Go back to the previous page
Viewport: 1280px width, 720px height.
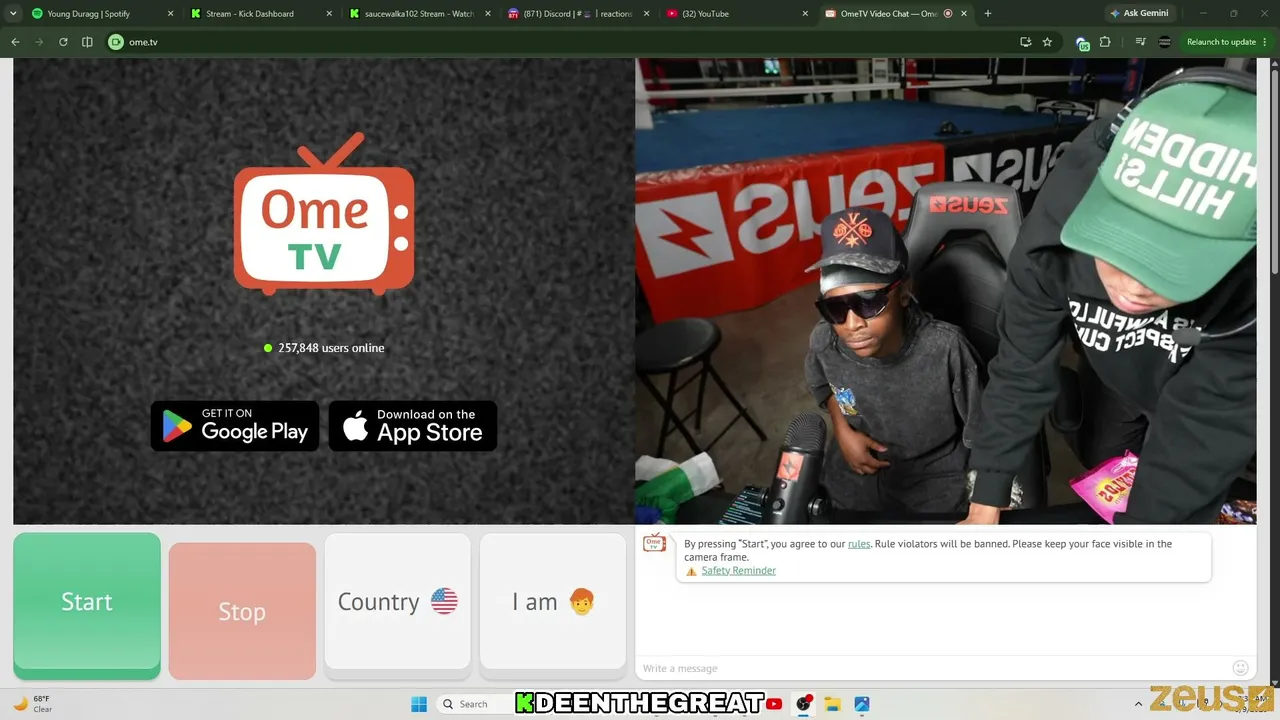(15, 42)
